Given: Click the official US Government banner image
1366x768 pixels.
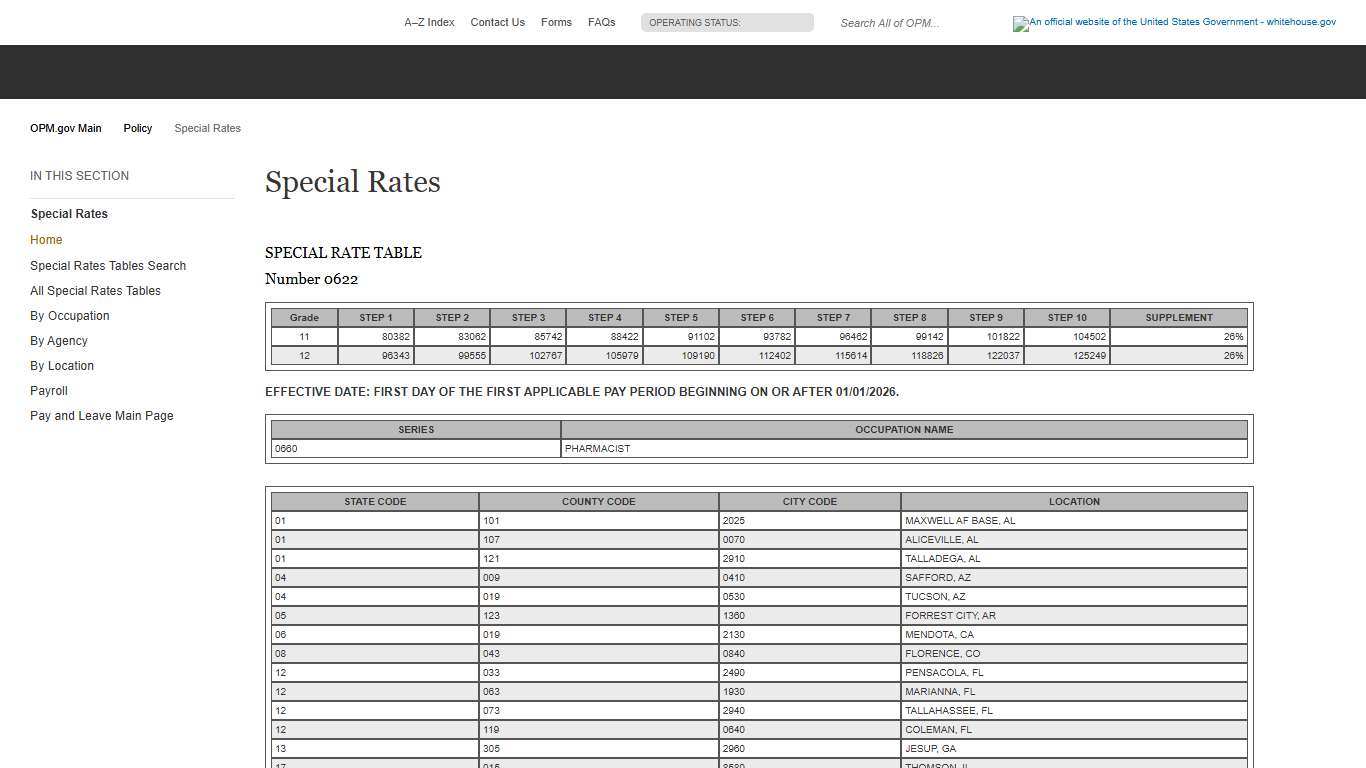Looking at the screenshot, I should (x=1174, y=23).
